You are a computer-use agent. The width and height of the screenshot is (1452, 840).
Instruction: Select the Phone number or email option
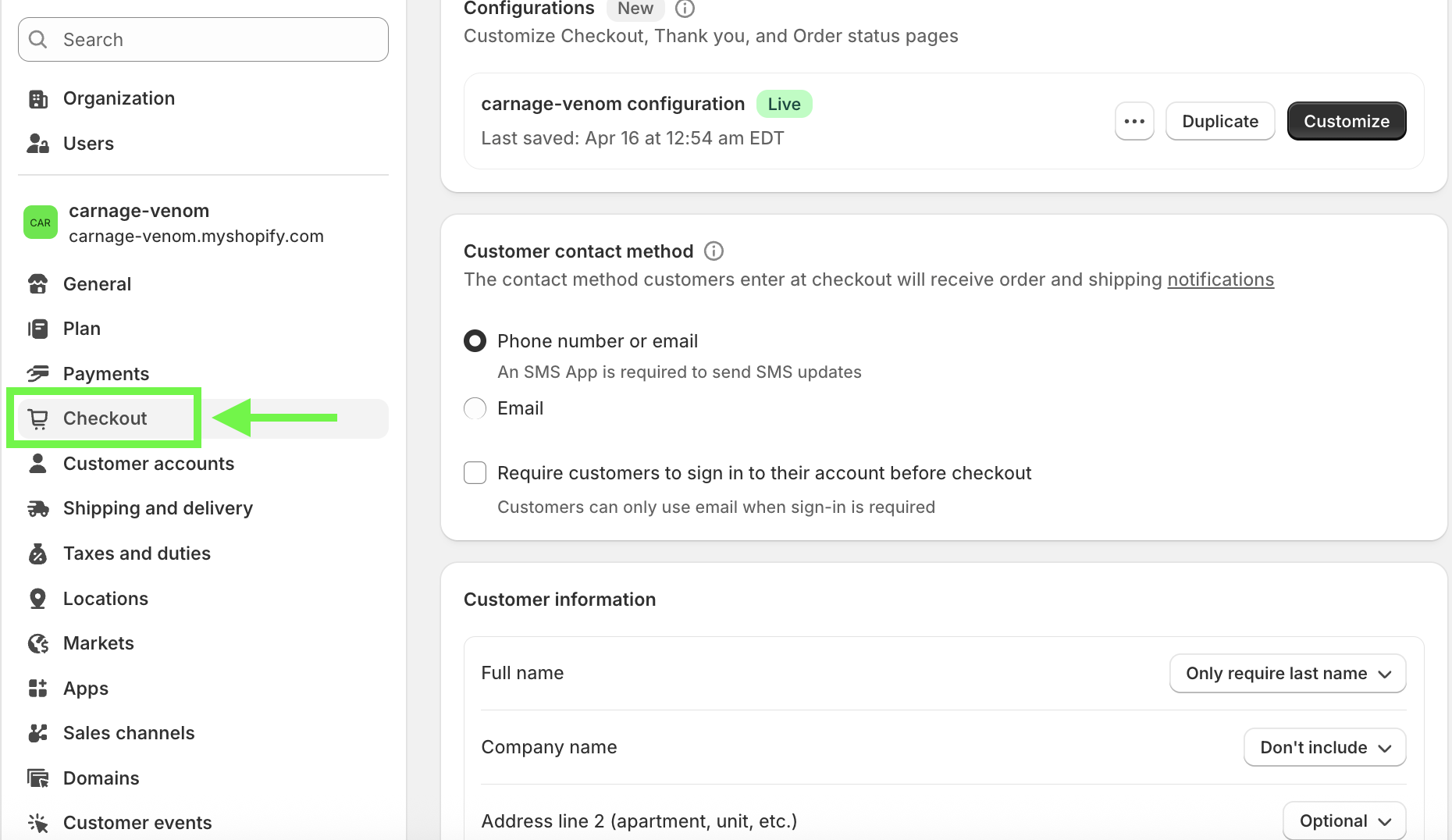[x=475, y=341]
